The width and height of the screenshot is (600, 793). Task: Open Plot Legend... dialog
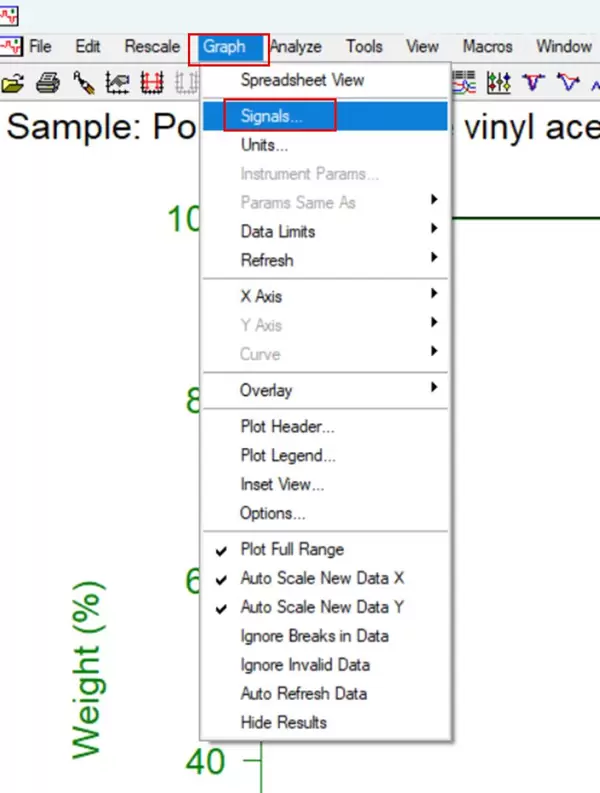[288, 456]
